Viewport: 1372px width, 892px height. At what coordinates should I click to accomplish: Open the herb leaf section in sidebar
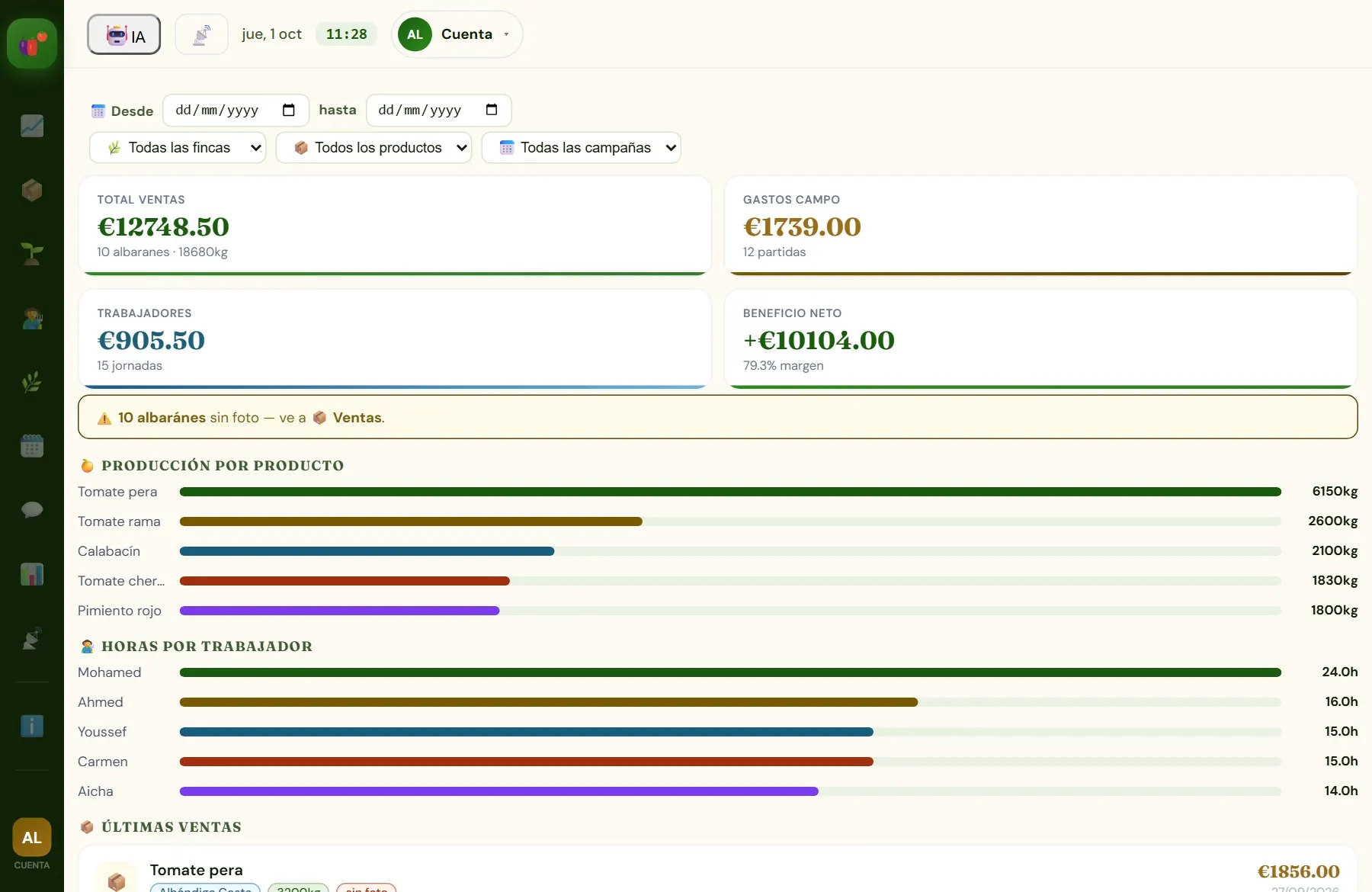(x=32, y=382)
